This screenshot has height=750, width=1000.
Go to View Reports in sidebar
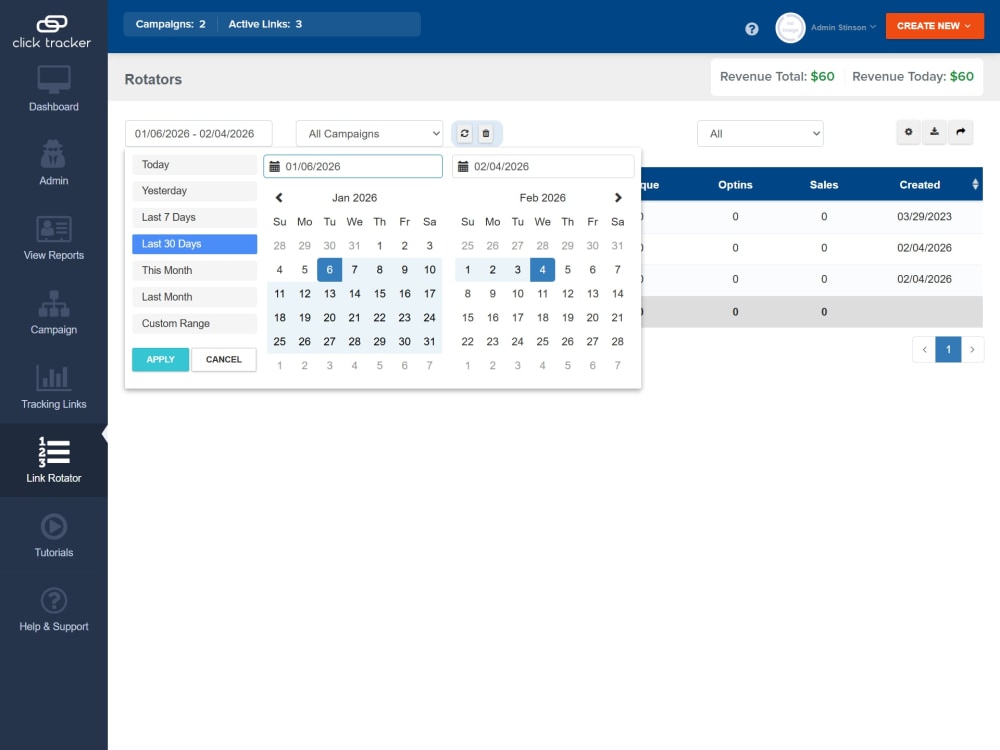coord(54,237)
